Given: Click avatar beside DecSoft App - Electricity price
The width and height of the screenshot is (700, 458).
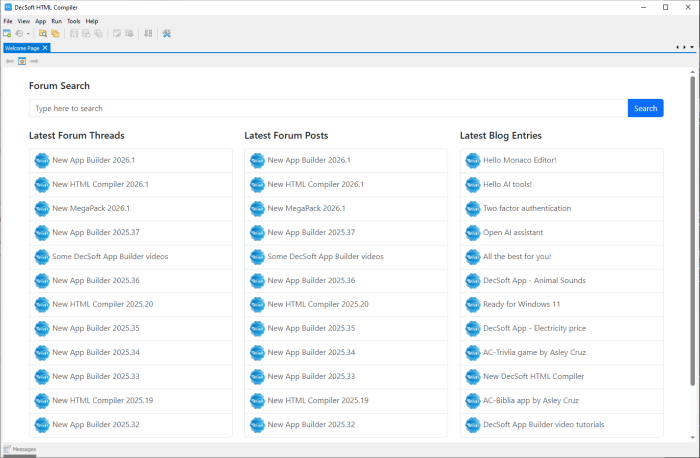Looking at the screenshot, I should [x=473, y=329].
